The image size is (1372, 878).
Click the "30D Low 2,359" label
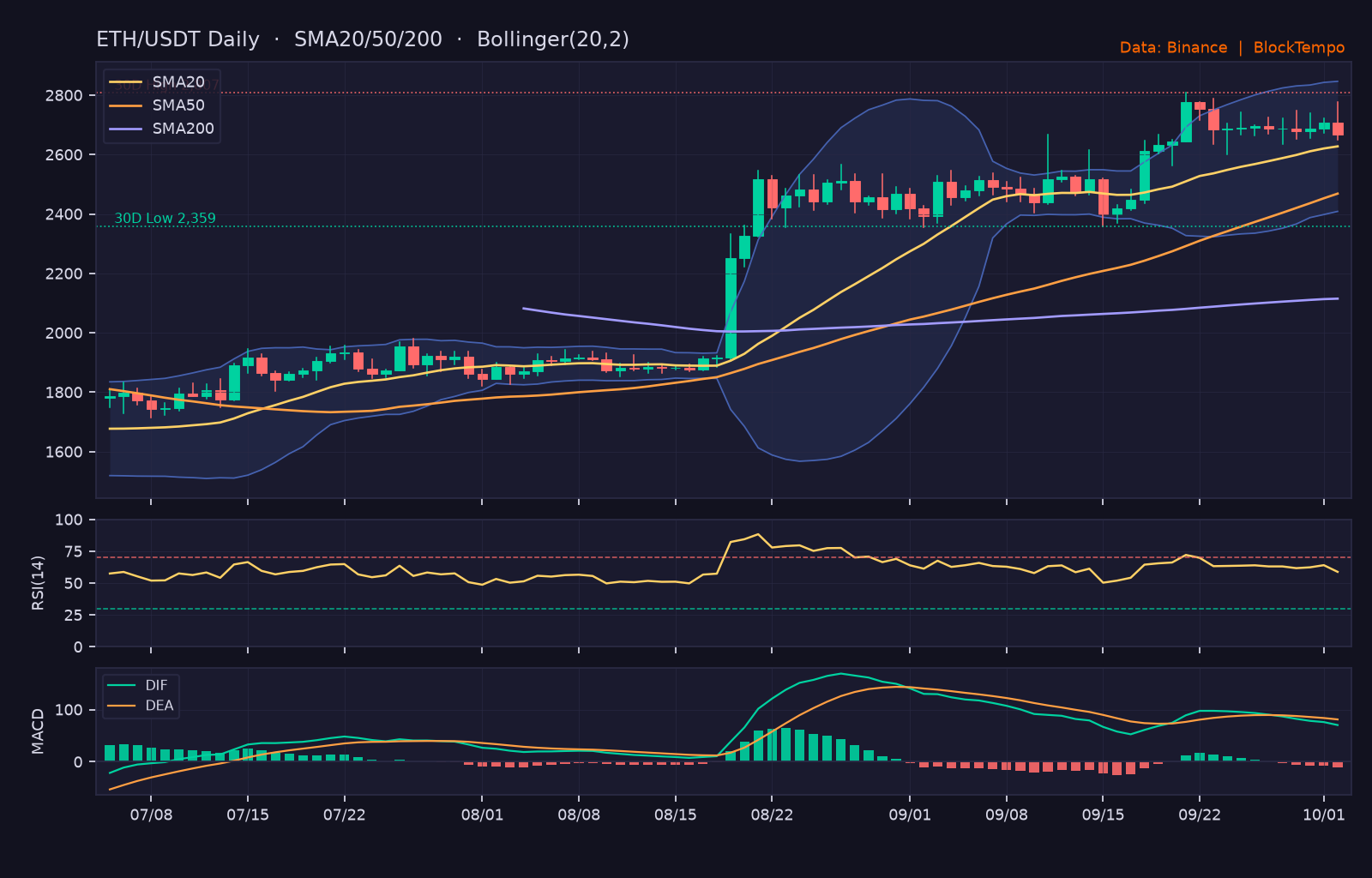165,219
